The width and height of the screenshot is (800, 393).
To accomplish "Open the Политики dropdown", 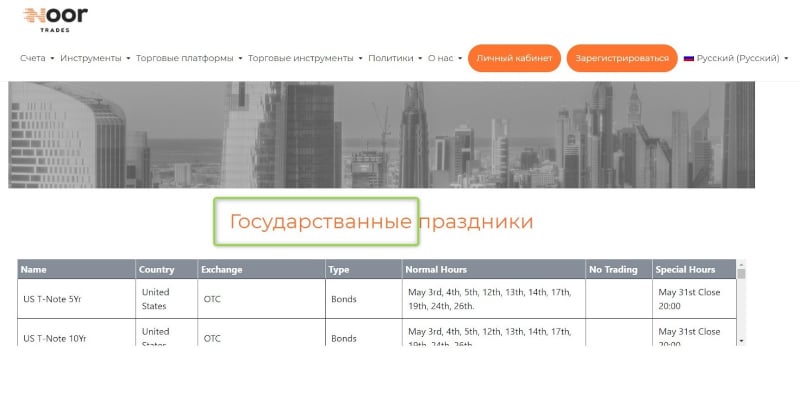I will coord(395,58).
